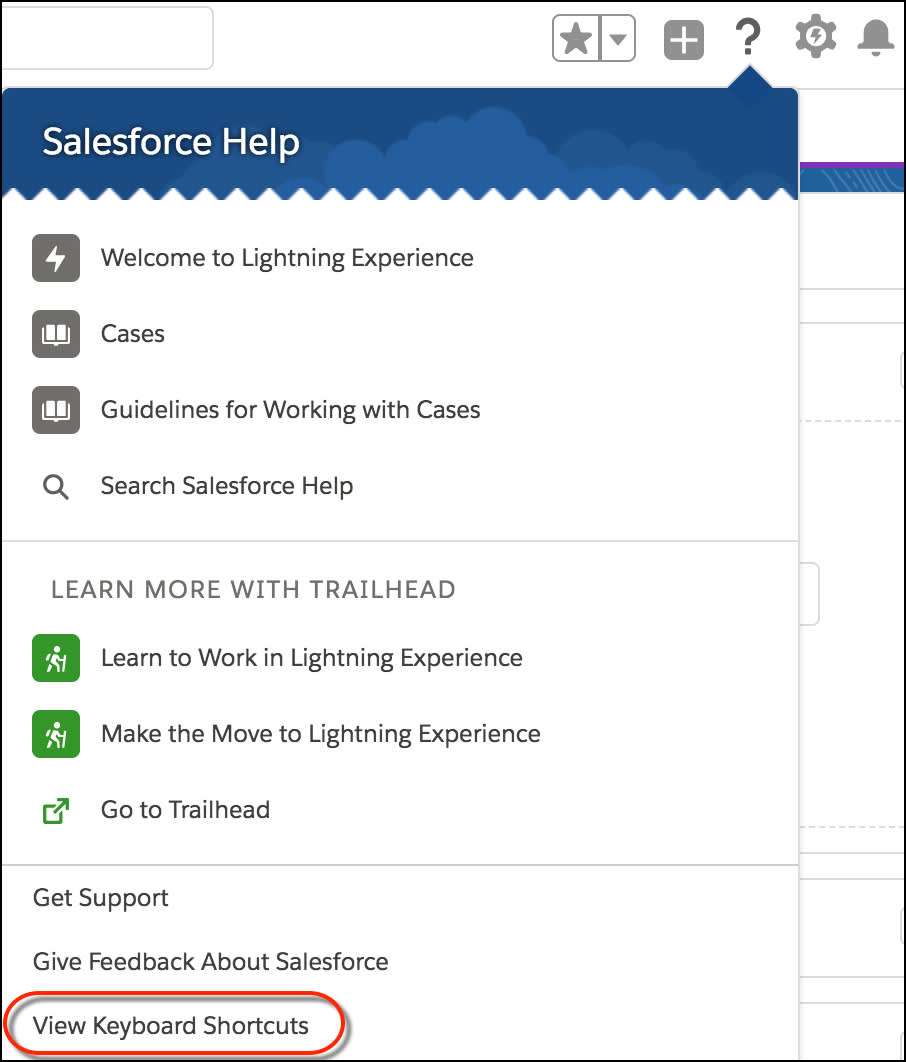Select Make the Move to Lightning Experience
Viewport: 906px width, 1062px height.
[x=319, y=734]
